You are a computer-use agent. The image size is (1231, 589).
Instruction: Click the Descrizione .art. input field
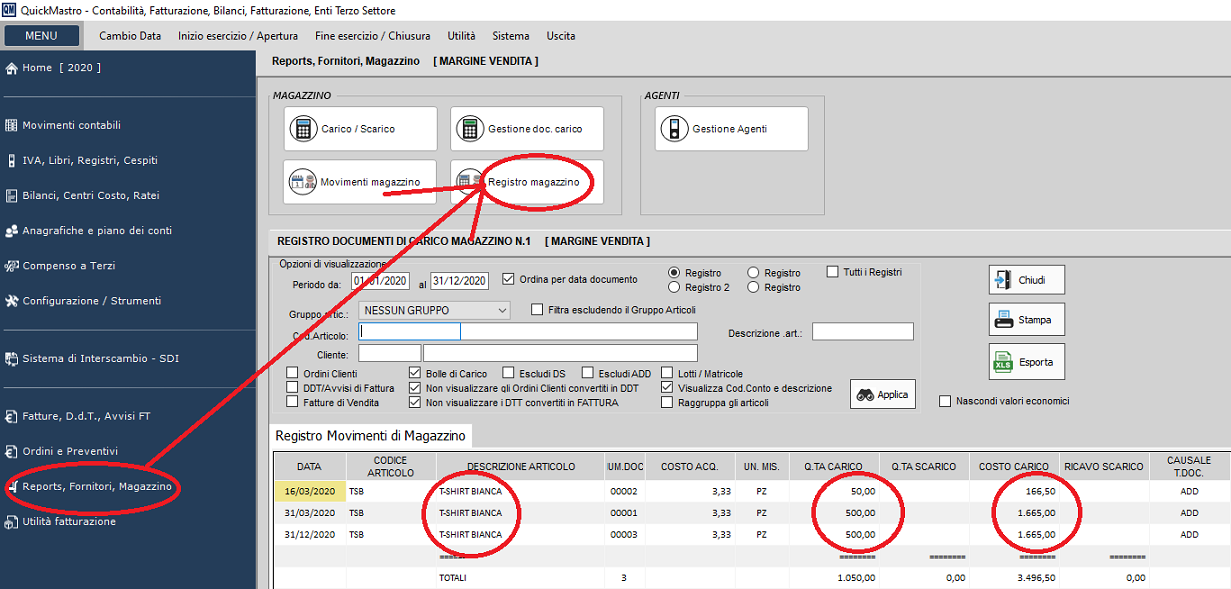(x=862, y=331)
